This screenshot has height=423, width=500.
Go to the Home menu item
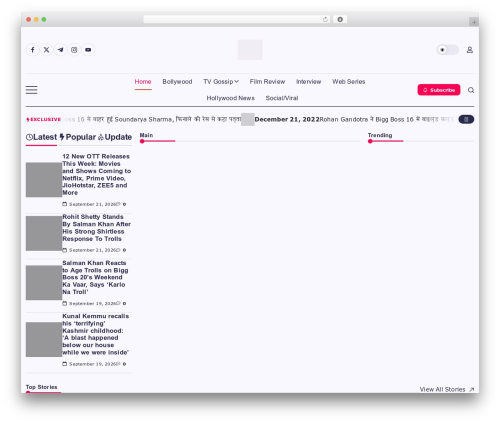tap(143, 82)
